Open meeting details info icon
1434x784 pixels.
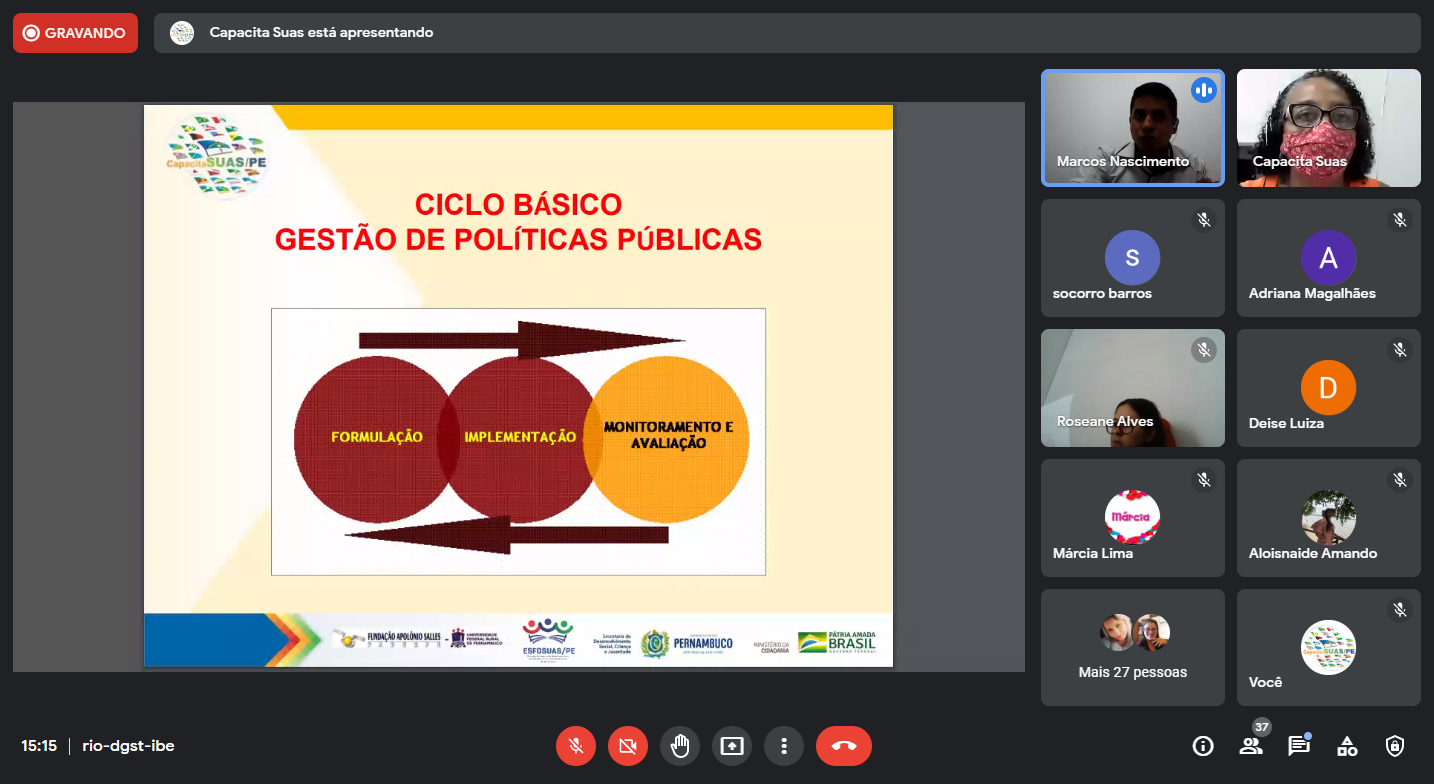click(x=1203, y=746)
